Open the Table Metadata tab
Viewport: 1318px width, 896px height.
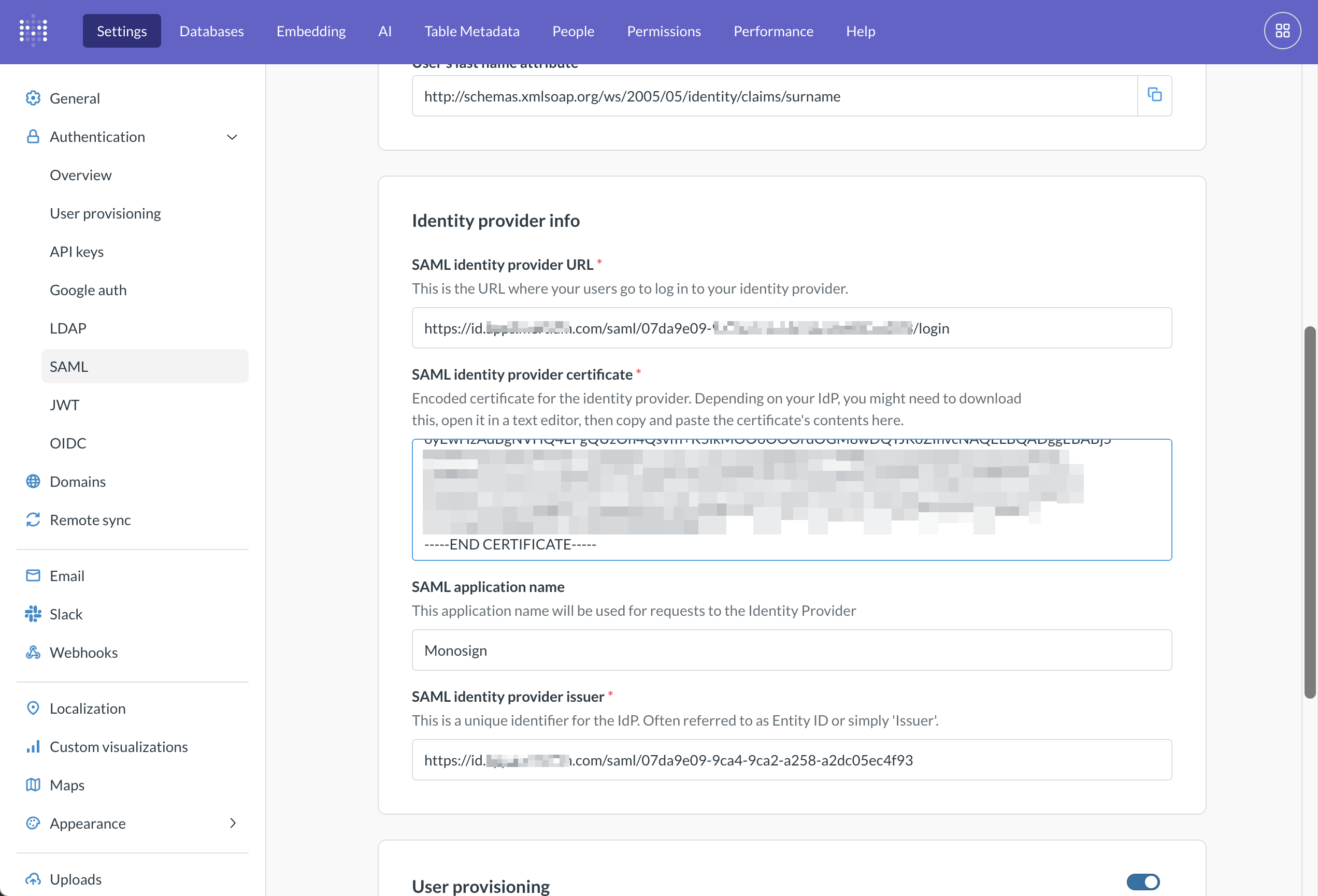coord(472,31)
